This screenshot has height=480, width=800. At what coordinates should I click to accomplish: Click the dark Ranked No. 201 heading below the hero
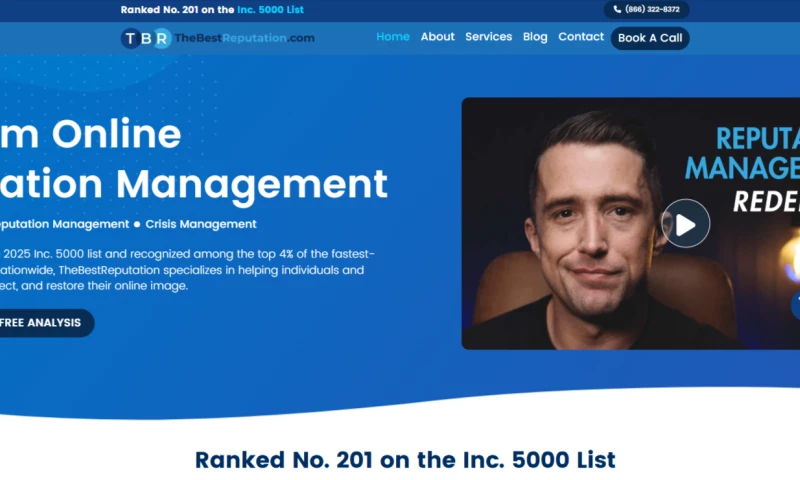click(404, 460)
